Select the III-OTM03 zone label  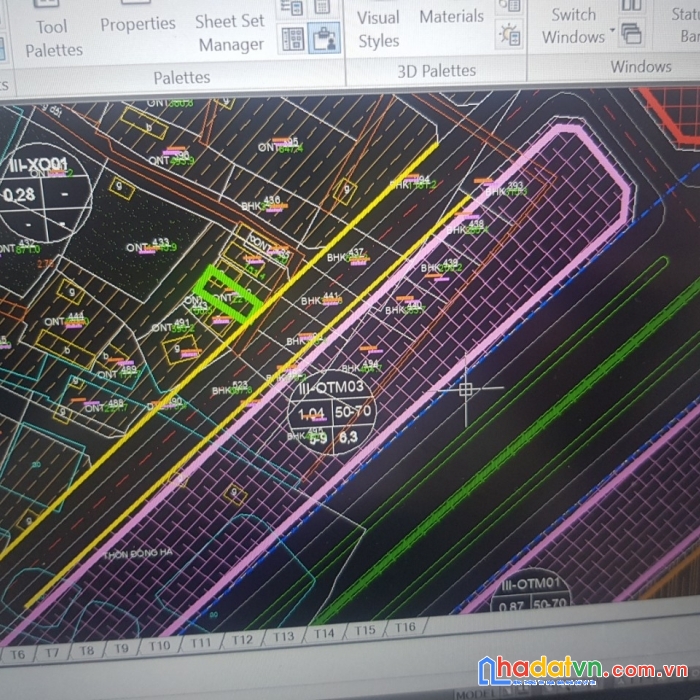click(331, 387)
